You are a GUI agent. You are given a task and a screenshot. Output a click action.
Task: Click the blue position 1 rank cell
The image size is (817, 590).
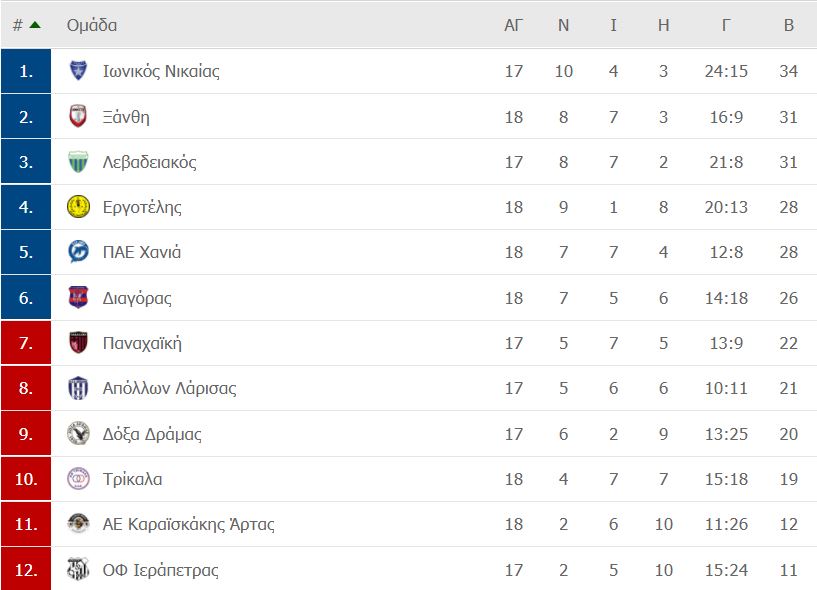[x=26, y=71]
